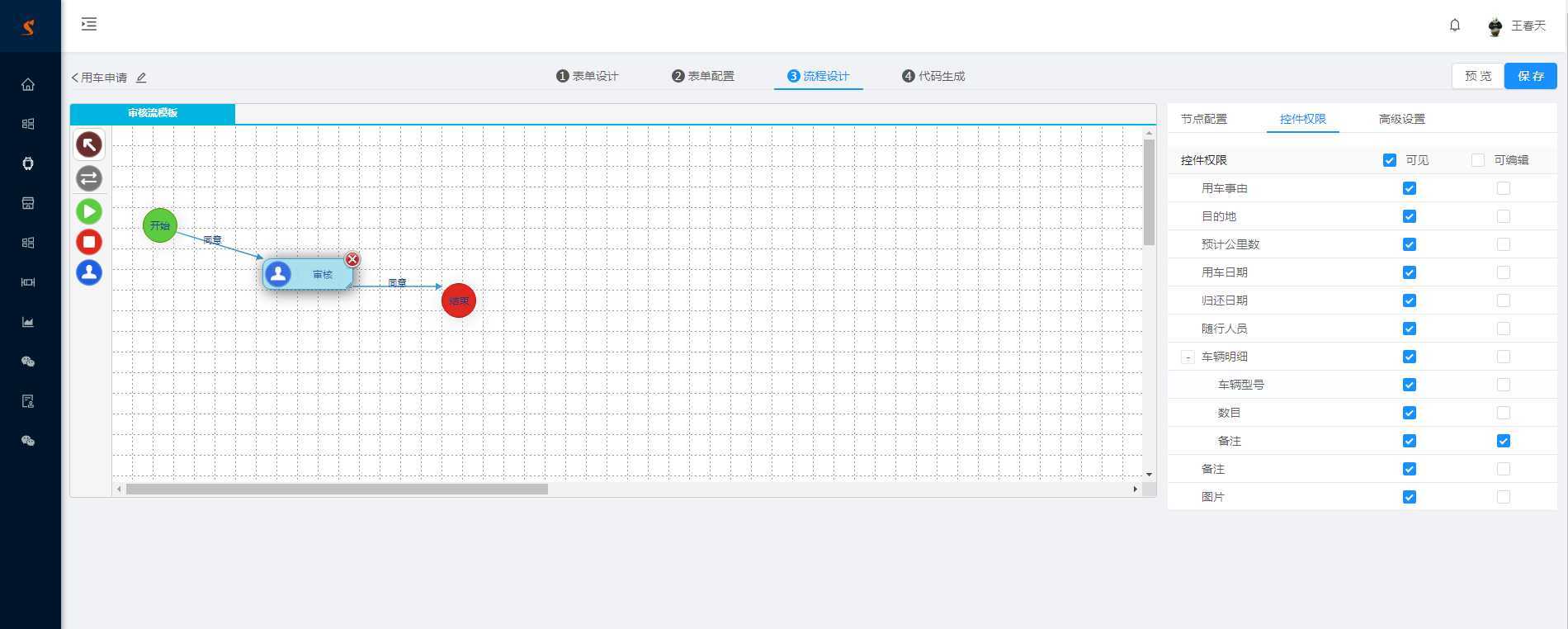
Task: Open the highlighted bug-shaped sidebar icon
Action: point(28,163)
